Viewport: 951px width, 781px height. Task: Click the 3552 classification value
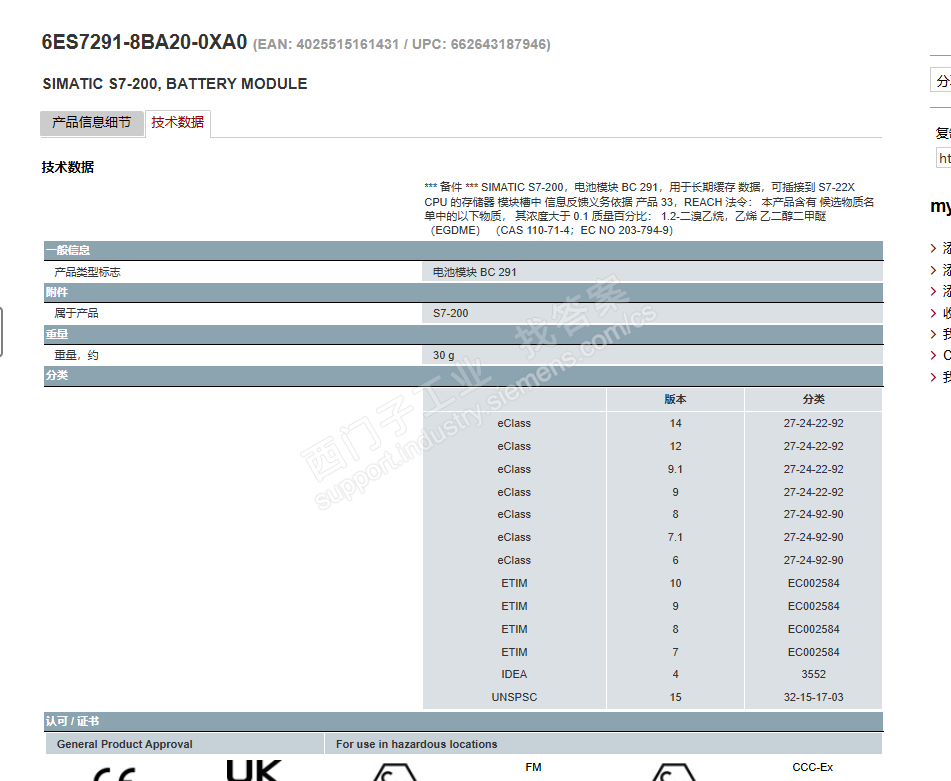pyautogui.click(x=813, y=674)
